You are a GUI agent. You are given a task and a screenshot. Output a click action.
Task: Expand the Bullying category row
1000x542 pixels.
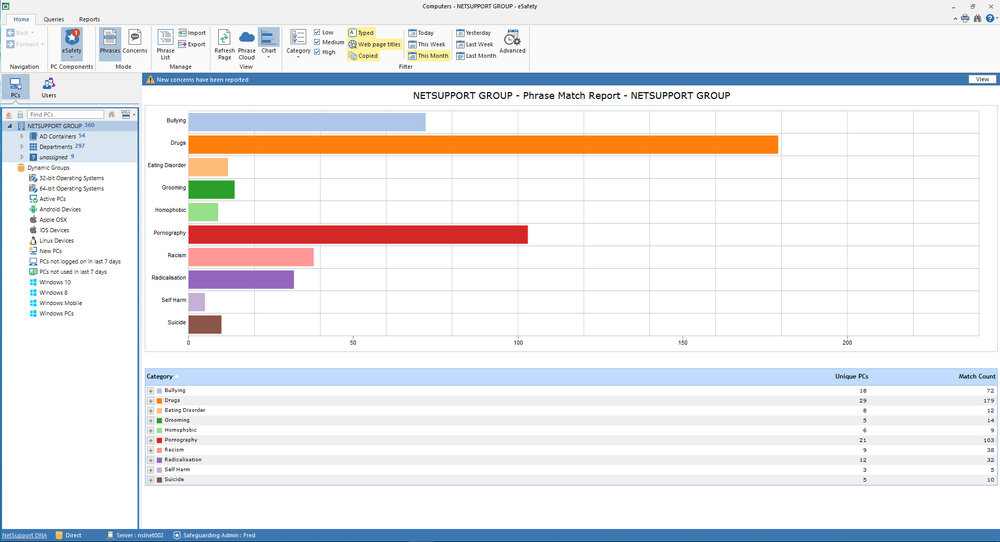[x=151, y=391]
